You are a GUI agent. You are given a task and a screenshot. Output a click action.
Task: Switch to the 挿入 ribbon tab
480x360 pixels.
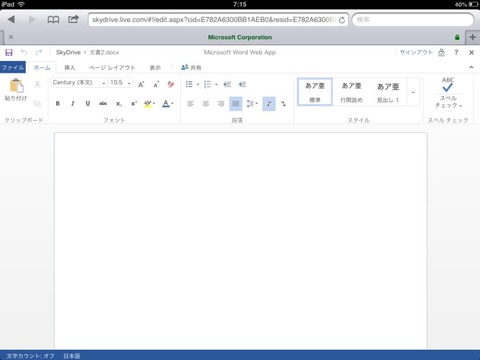click(x=70, y=68)
